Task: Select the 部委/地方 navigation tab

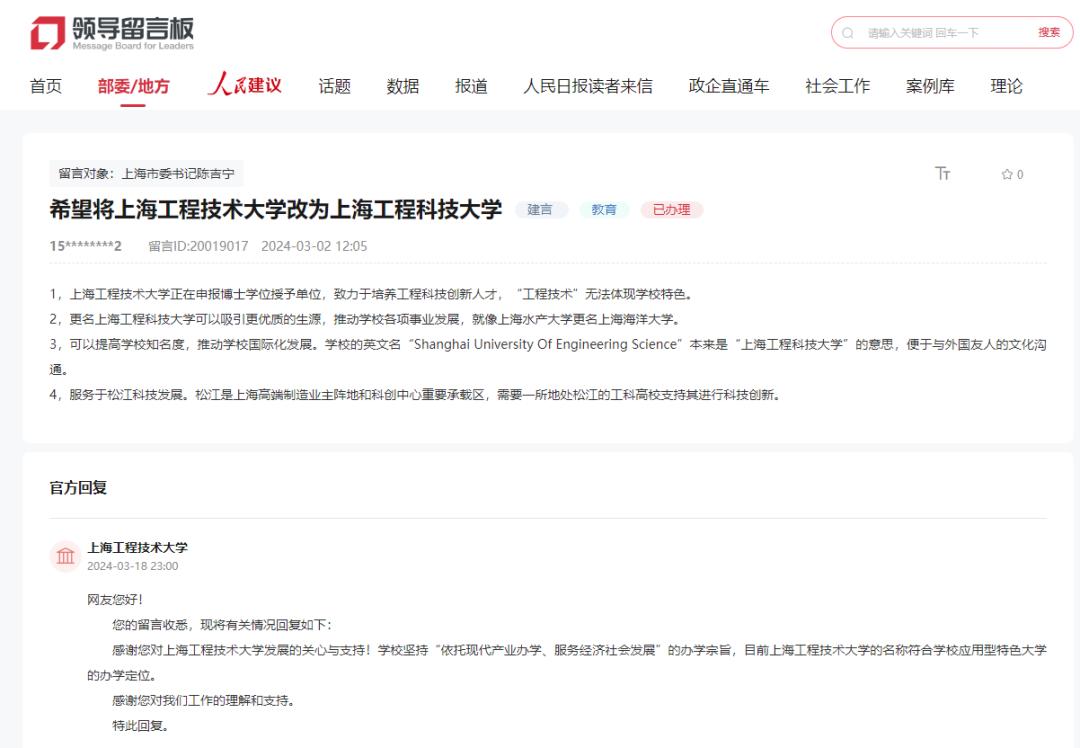Action: pos(133,86)
